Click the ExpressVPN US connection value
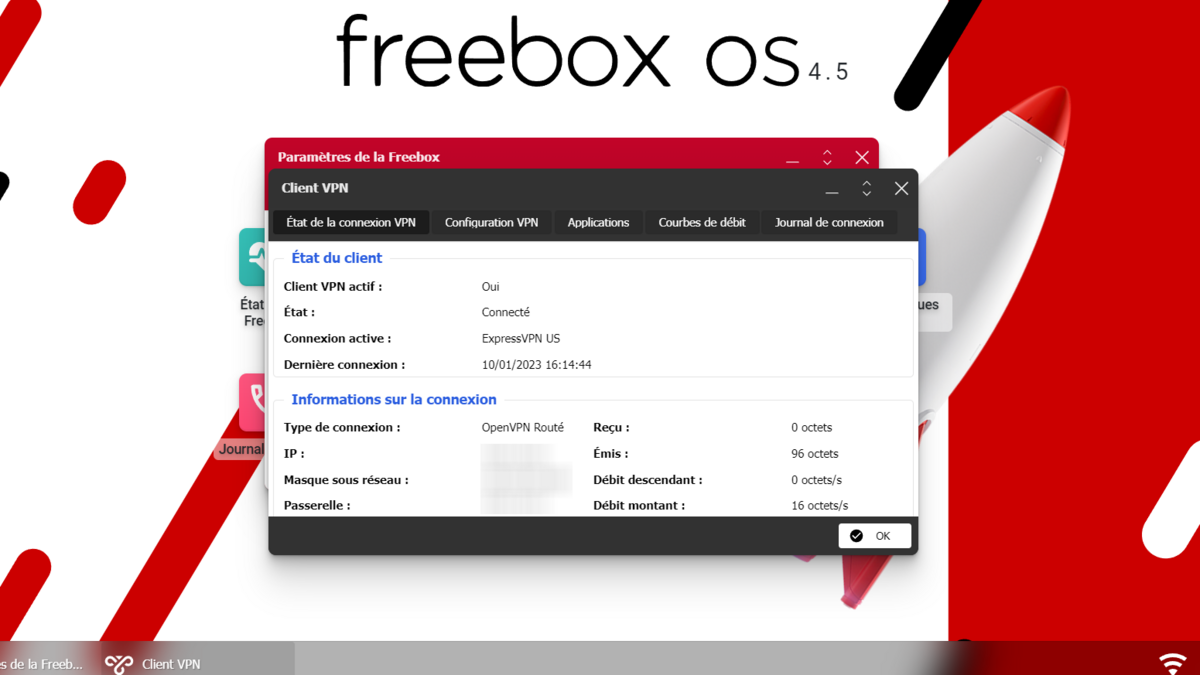The height and width of the screenshot is (675, 1200). point(521,338)
